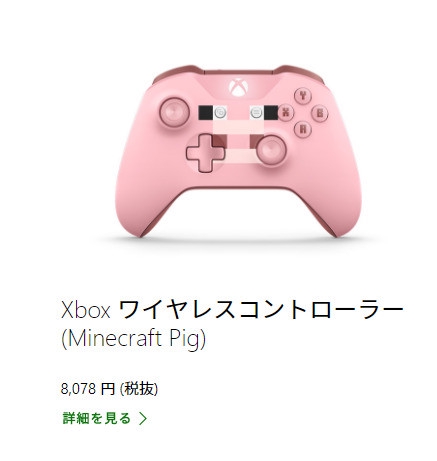437x461 pixels.
Task: Click the D-pad on the pink controller
Action: [205, 153]
